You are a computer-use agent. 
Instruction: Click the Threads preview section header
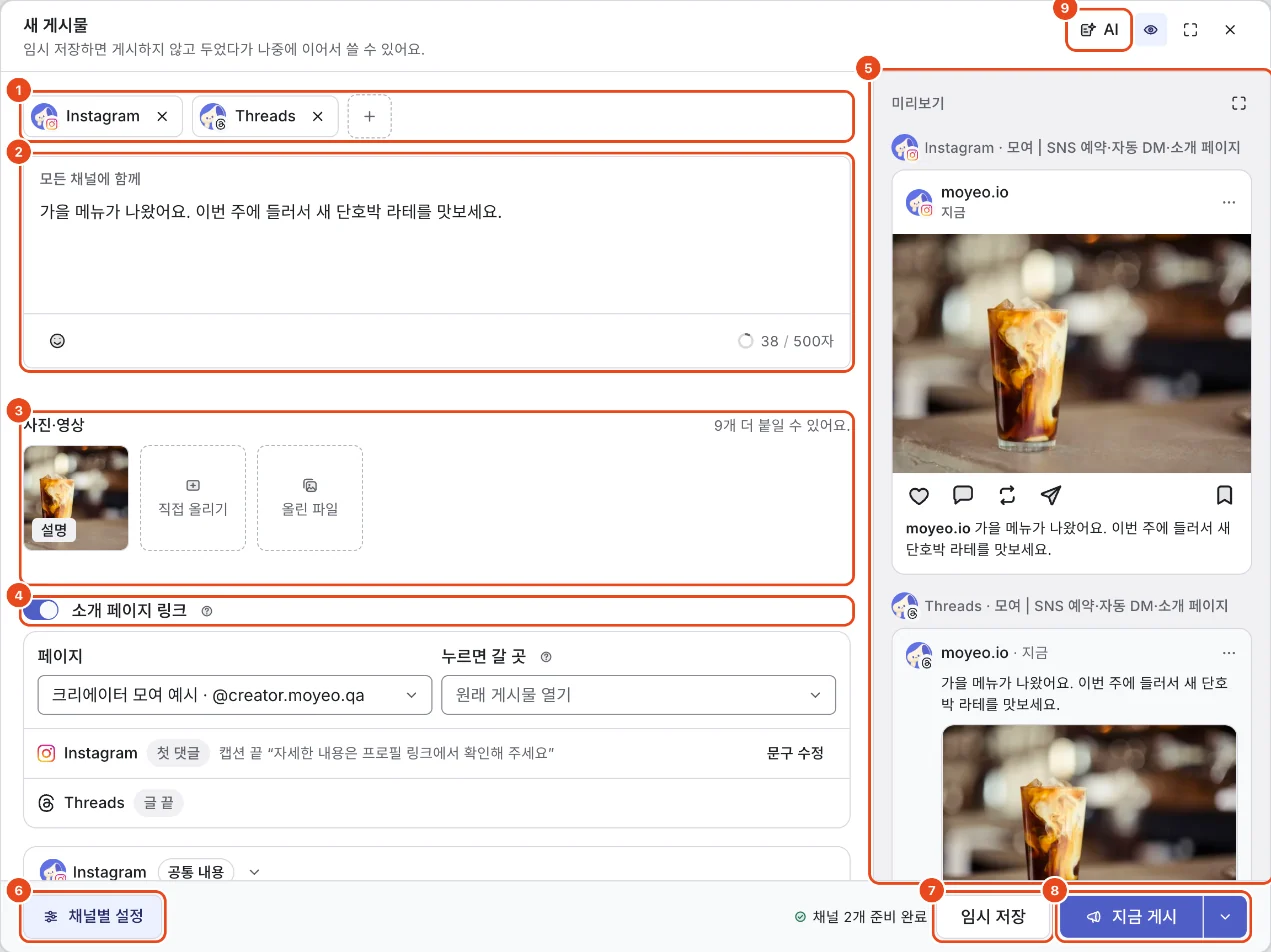1060,606
